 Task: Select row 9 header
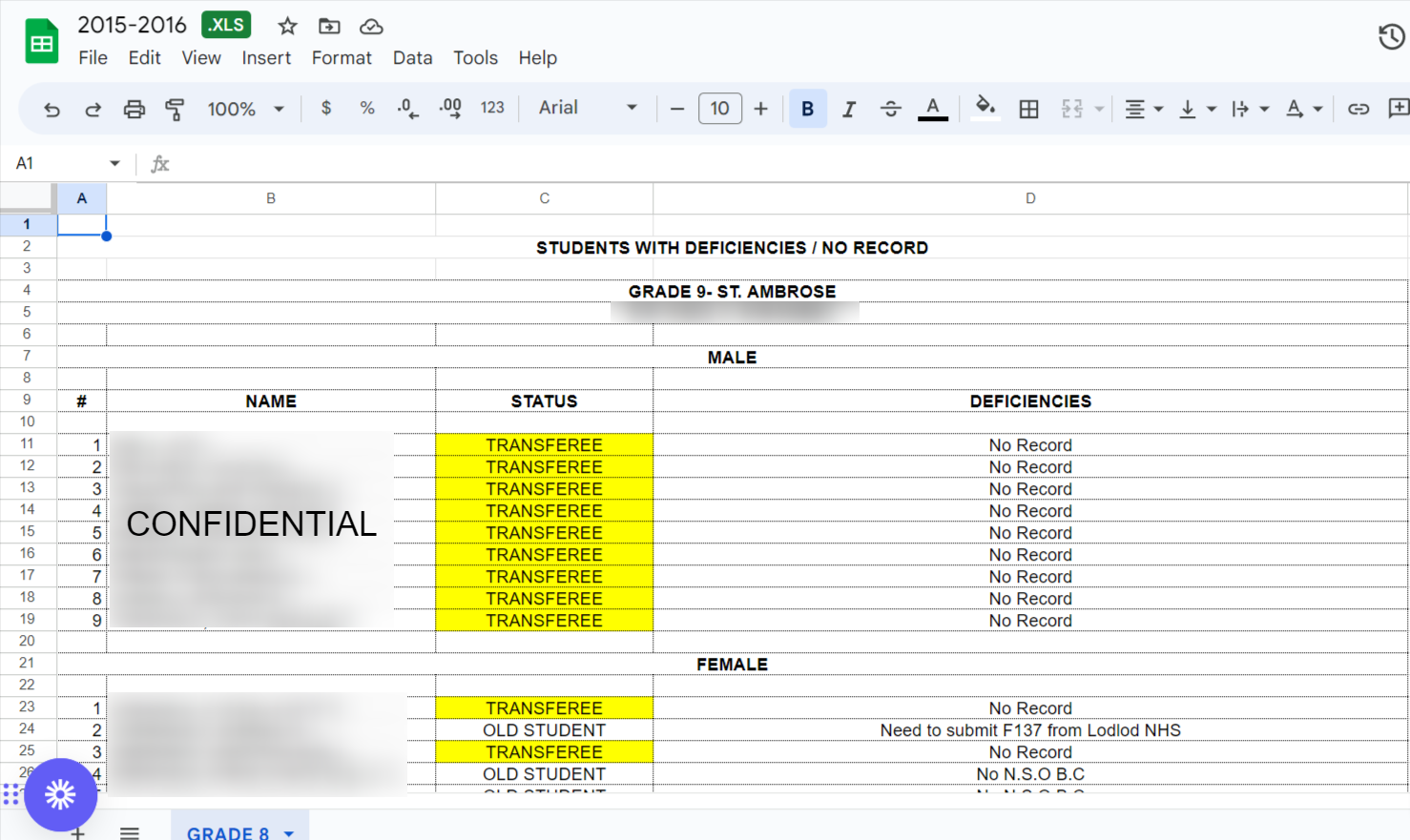[27, 400]
